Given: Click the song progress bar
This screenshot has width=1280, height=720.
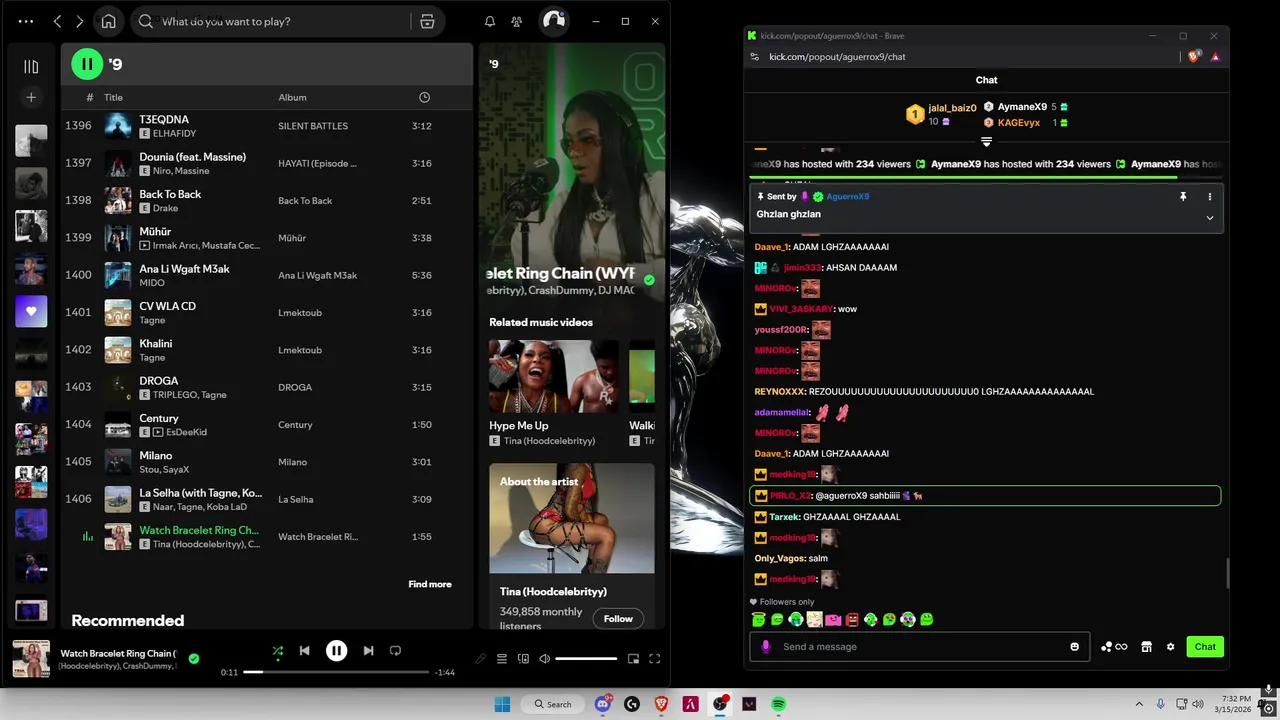Looking at the screenshot, I should (336, 672).
